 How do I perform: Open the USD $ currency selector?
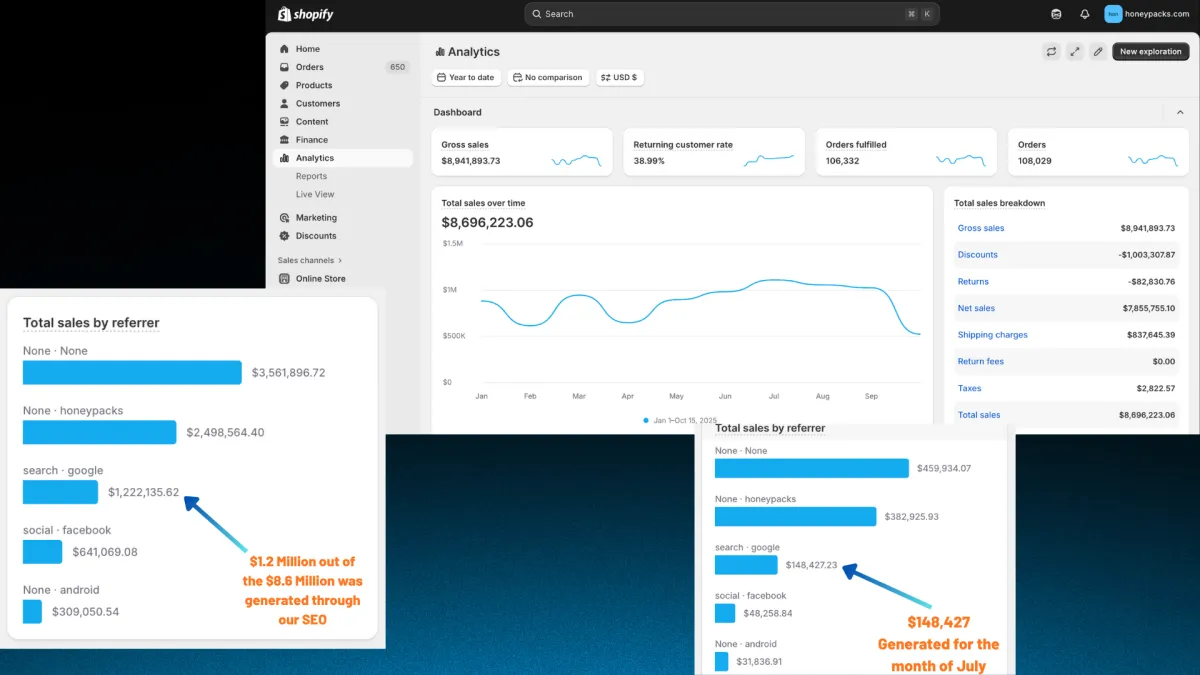(x=620, y=77)
